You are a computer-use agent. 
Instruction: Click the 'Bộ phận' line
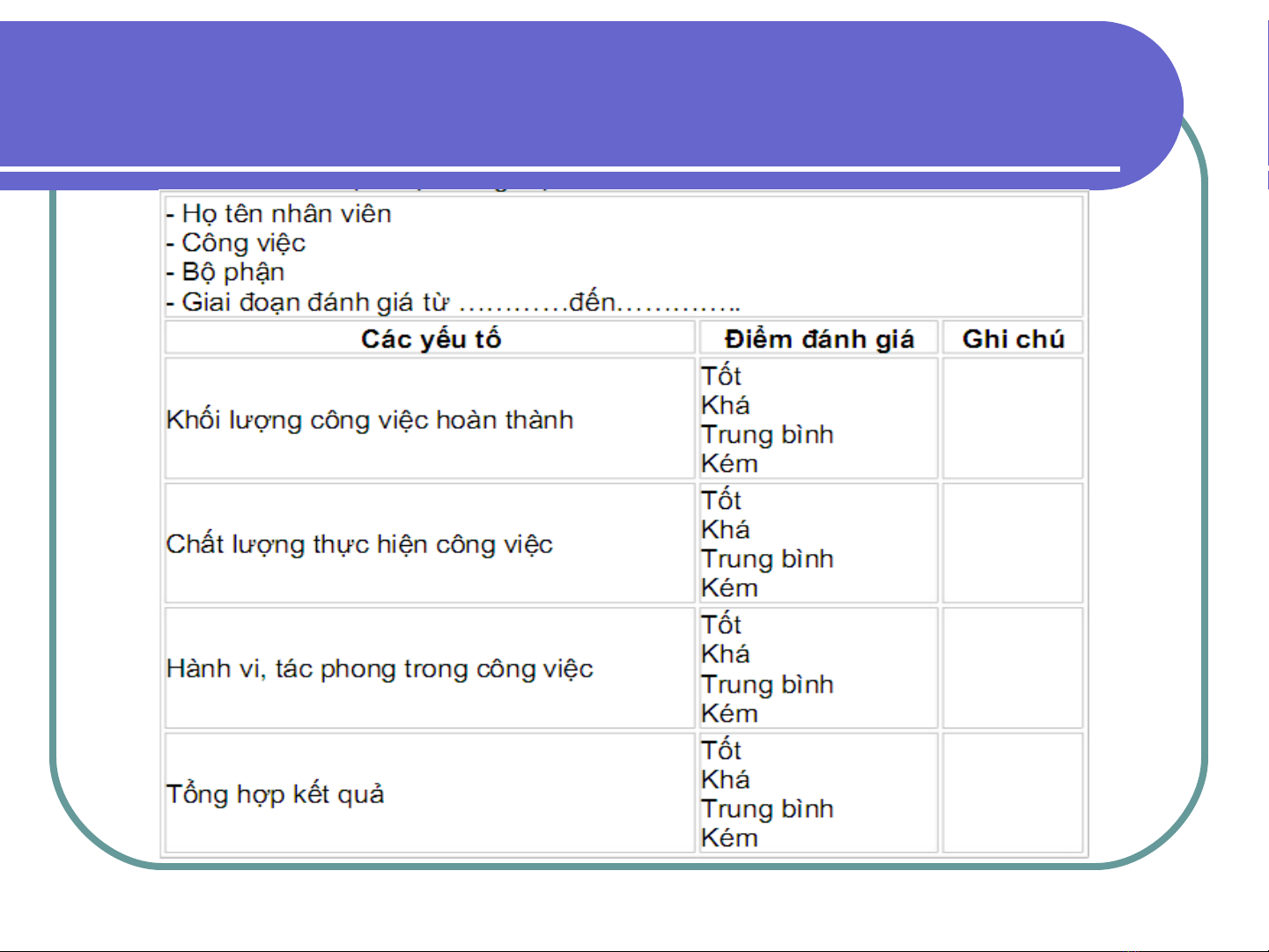[225, 272]
